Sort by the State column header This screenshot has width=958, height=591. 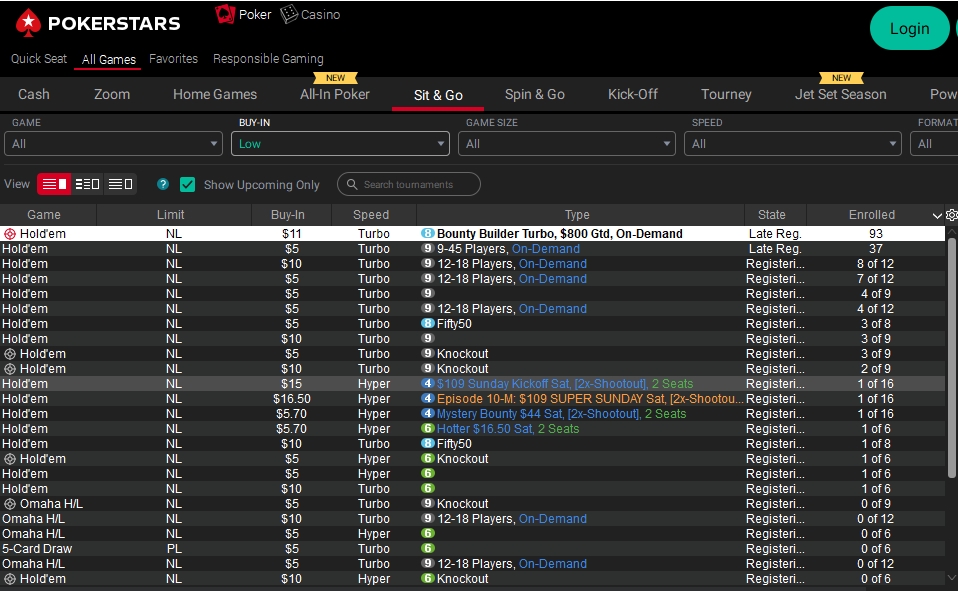[x=772, y=215]
